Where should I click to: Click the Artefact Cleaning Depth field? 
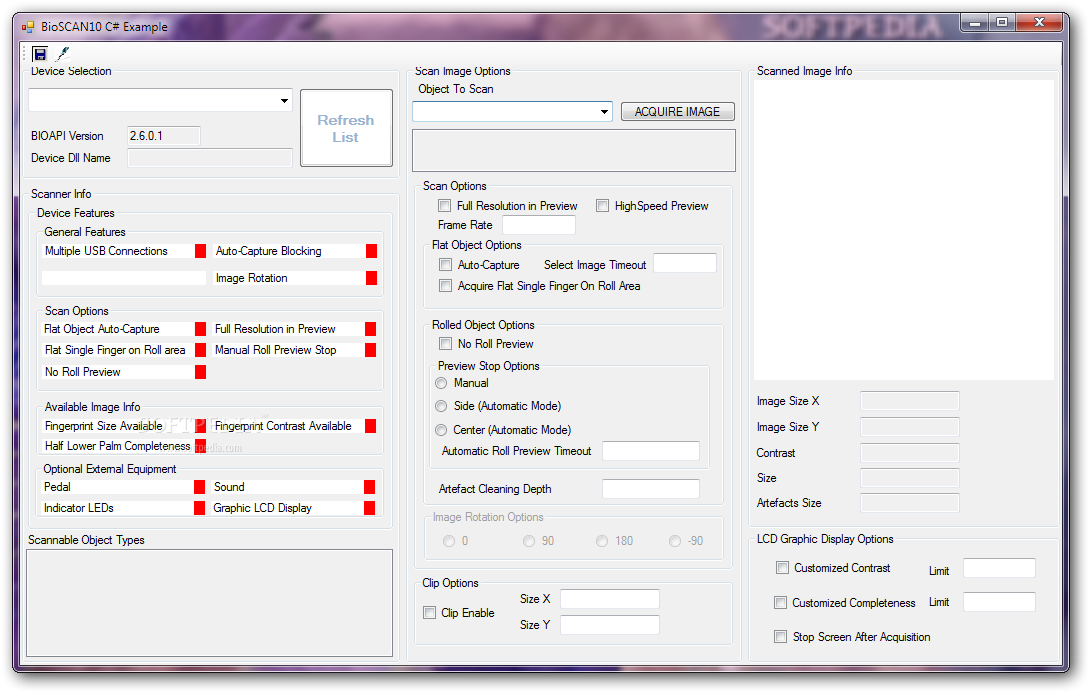pyautogui.click(x=651, y=489)
